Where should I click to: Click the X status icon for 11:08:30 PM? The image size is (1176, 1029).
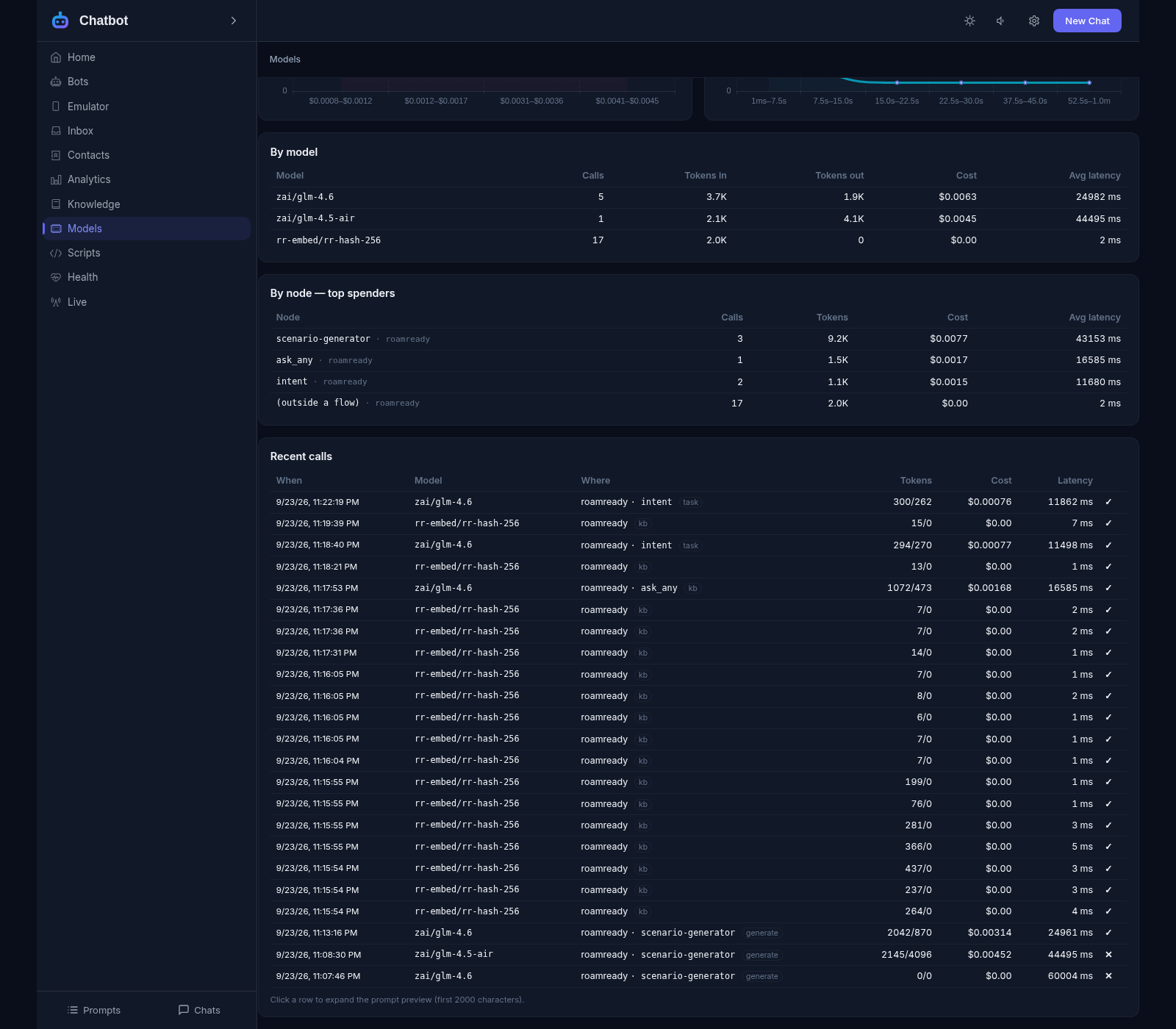pos(1108,955)
